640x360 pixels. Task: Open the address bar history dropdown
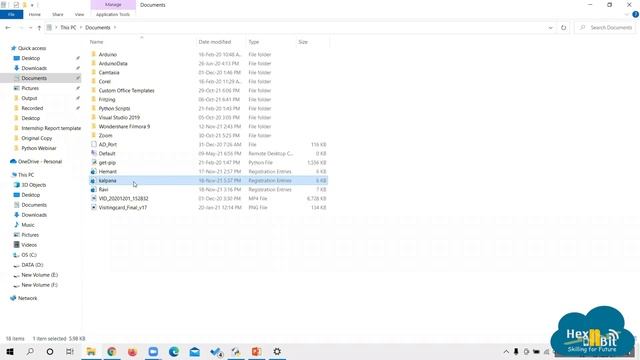tap(550, 27)
